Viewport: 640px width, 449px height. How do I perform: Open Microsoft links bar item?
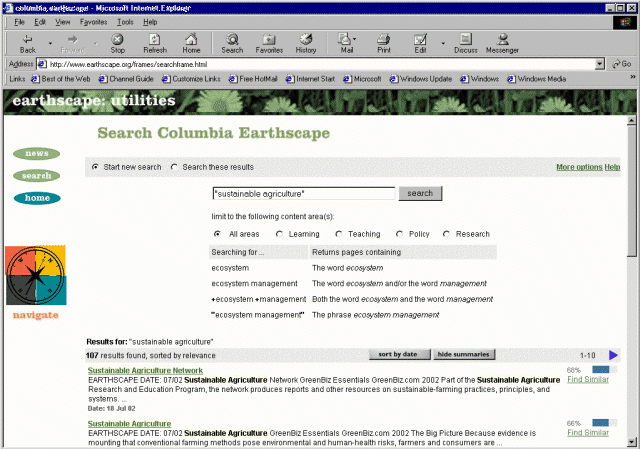click(x=362, y=79)
